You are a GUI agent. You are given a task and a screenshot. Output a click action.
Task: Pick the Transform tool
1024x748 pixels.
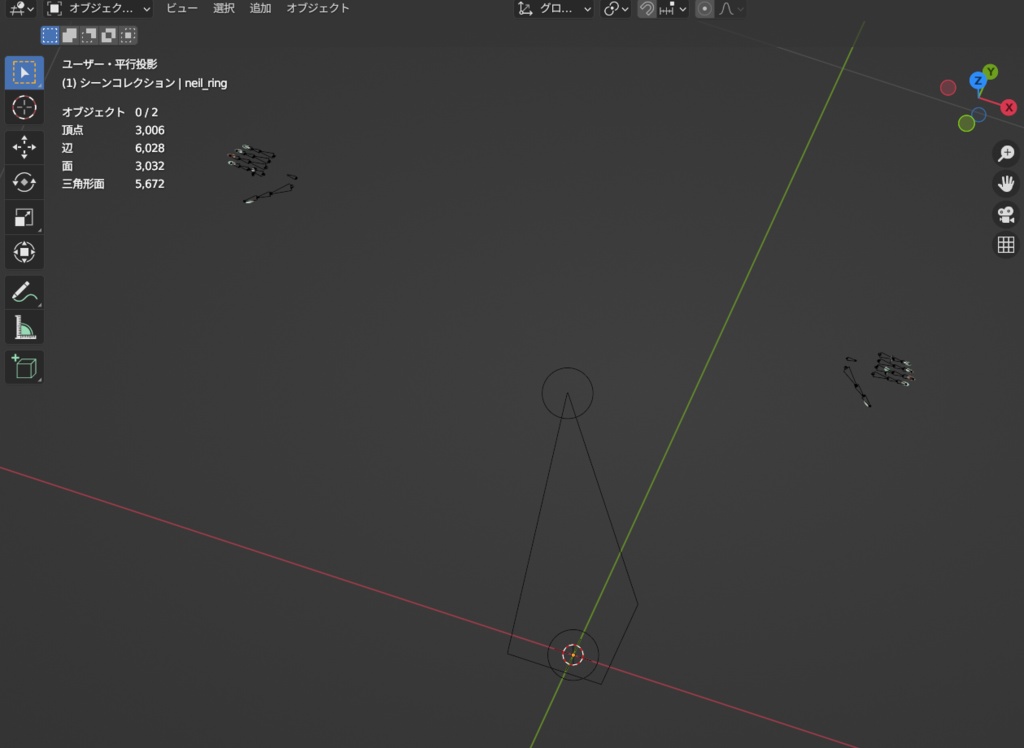[x=24, y=252]
